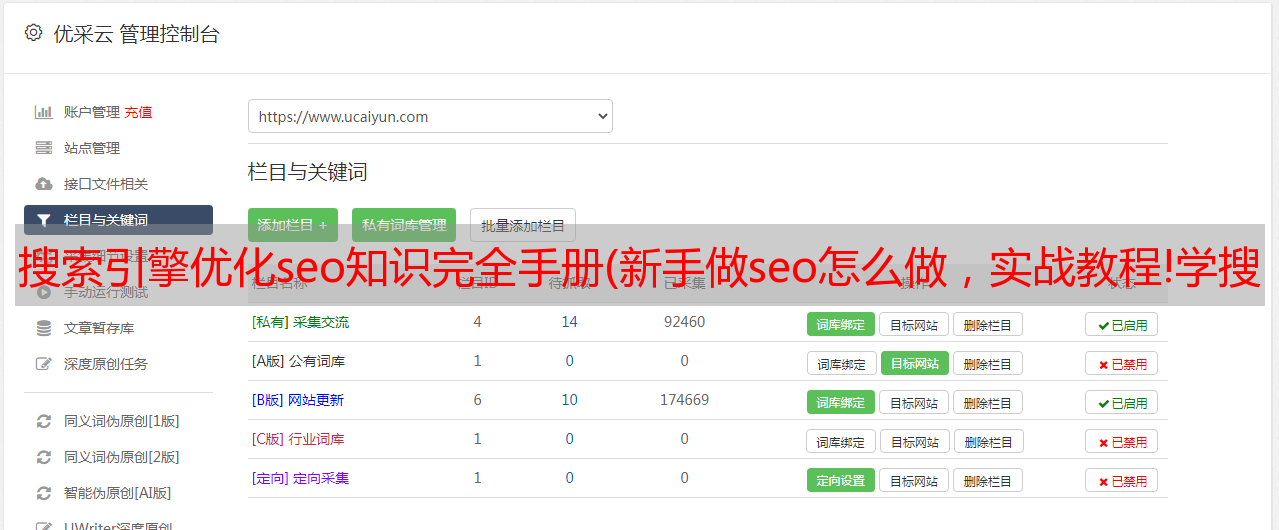Click the red 充值 link

click(139, 112)
